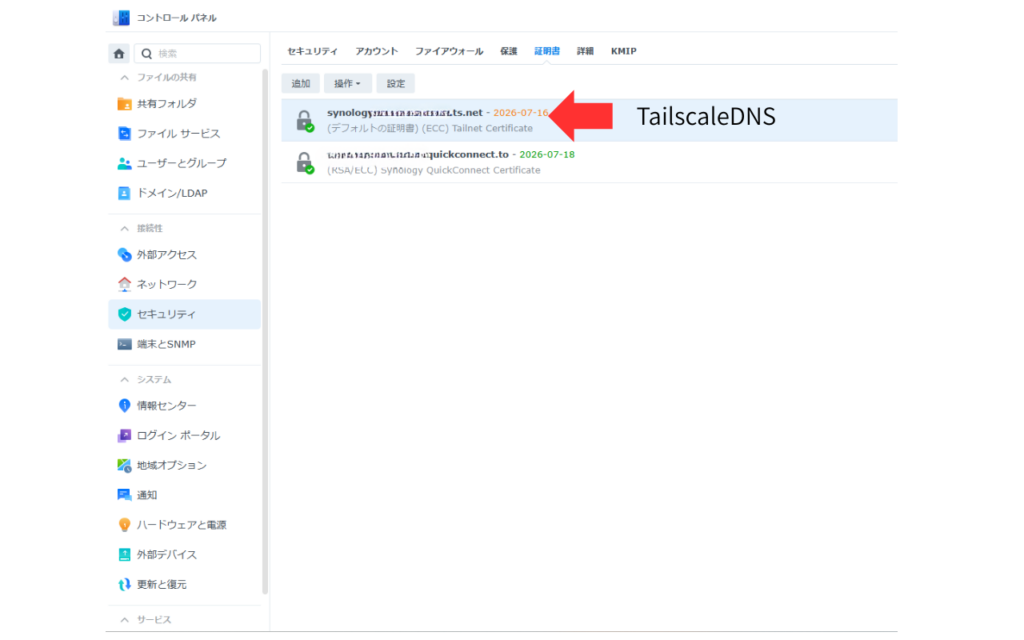Click the Tailnet Certificate description line
This screenshot has width=1024, height=640.
(430, 129)
